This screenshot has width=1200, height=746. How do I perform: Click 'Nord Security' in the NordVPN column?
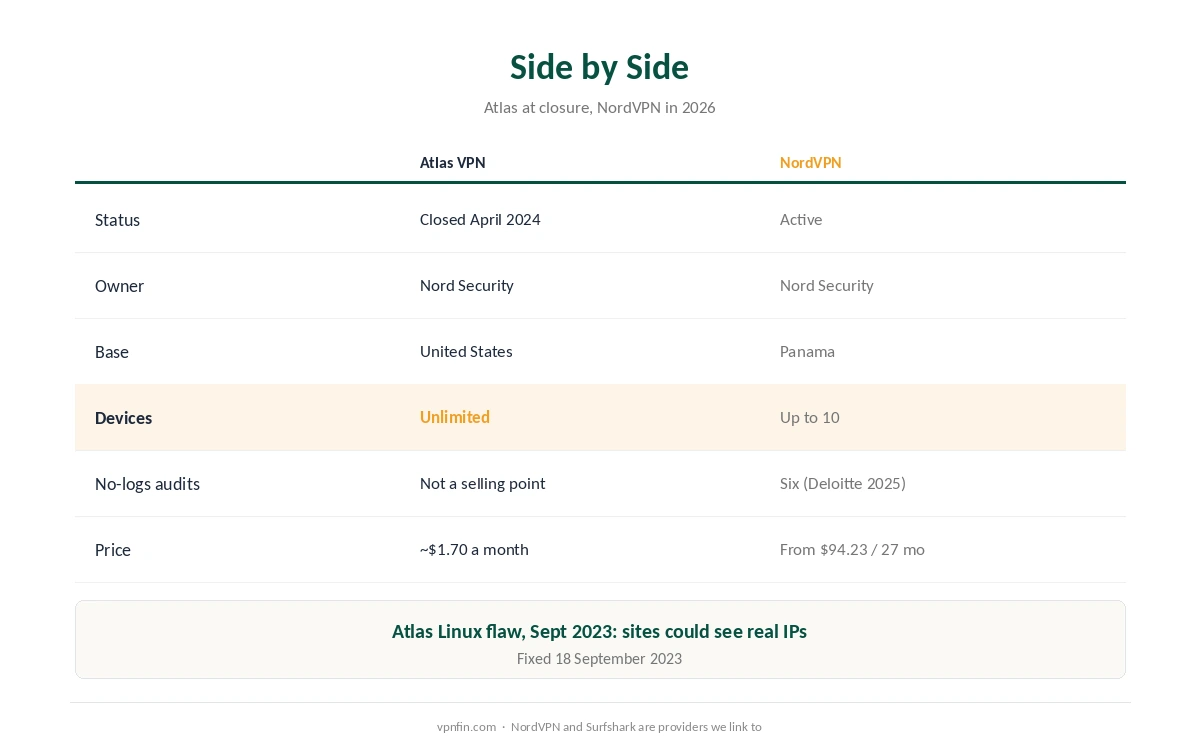click(x=826, y=286)
